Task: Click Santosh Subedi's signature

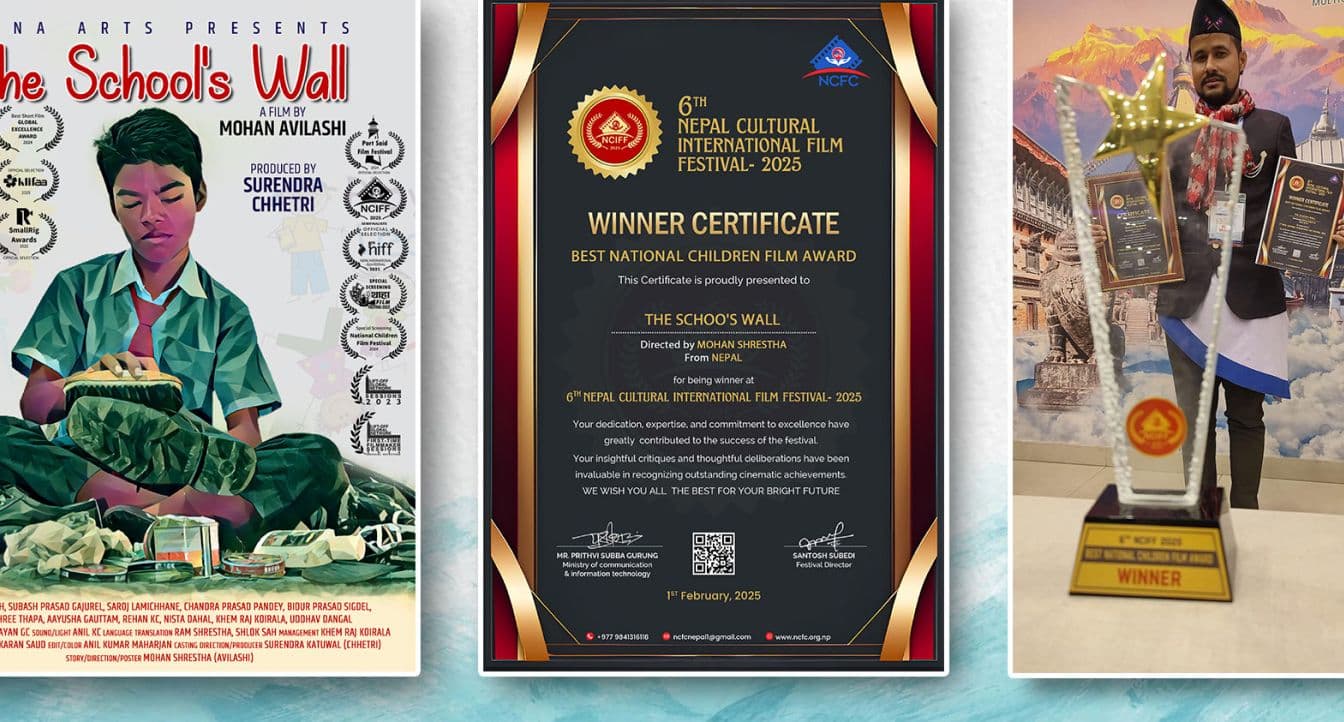Action: click(825, 537)
